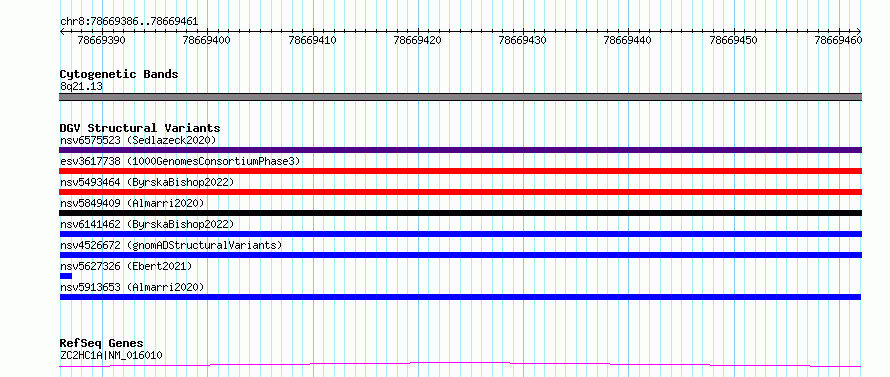
Task: Click the red esv3617738 variant bar
Action: 460,171
